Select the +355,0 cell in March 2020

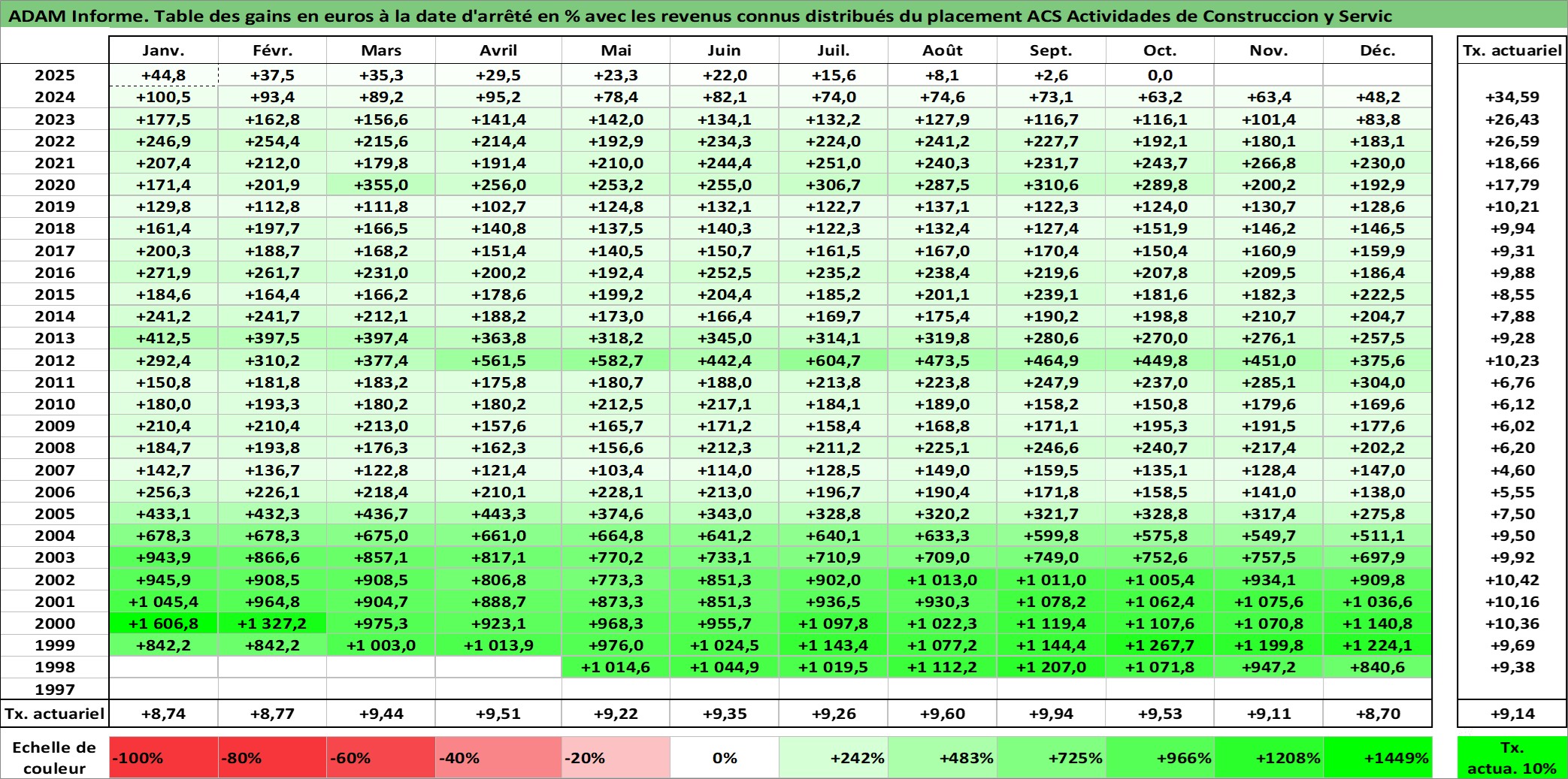381,185
